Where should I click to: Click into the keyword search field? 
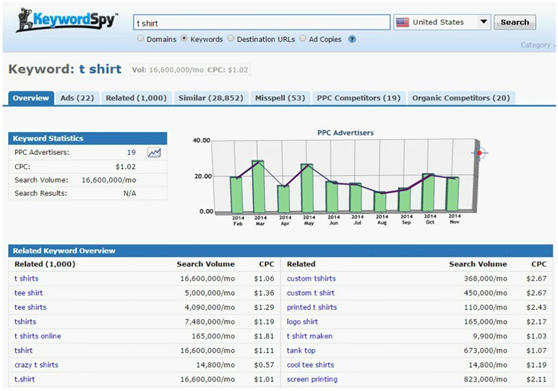click(262, 22)
